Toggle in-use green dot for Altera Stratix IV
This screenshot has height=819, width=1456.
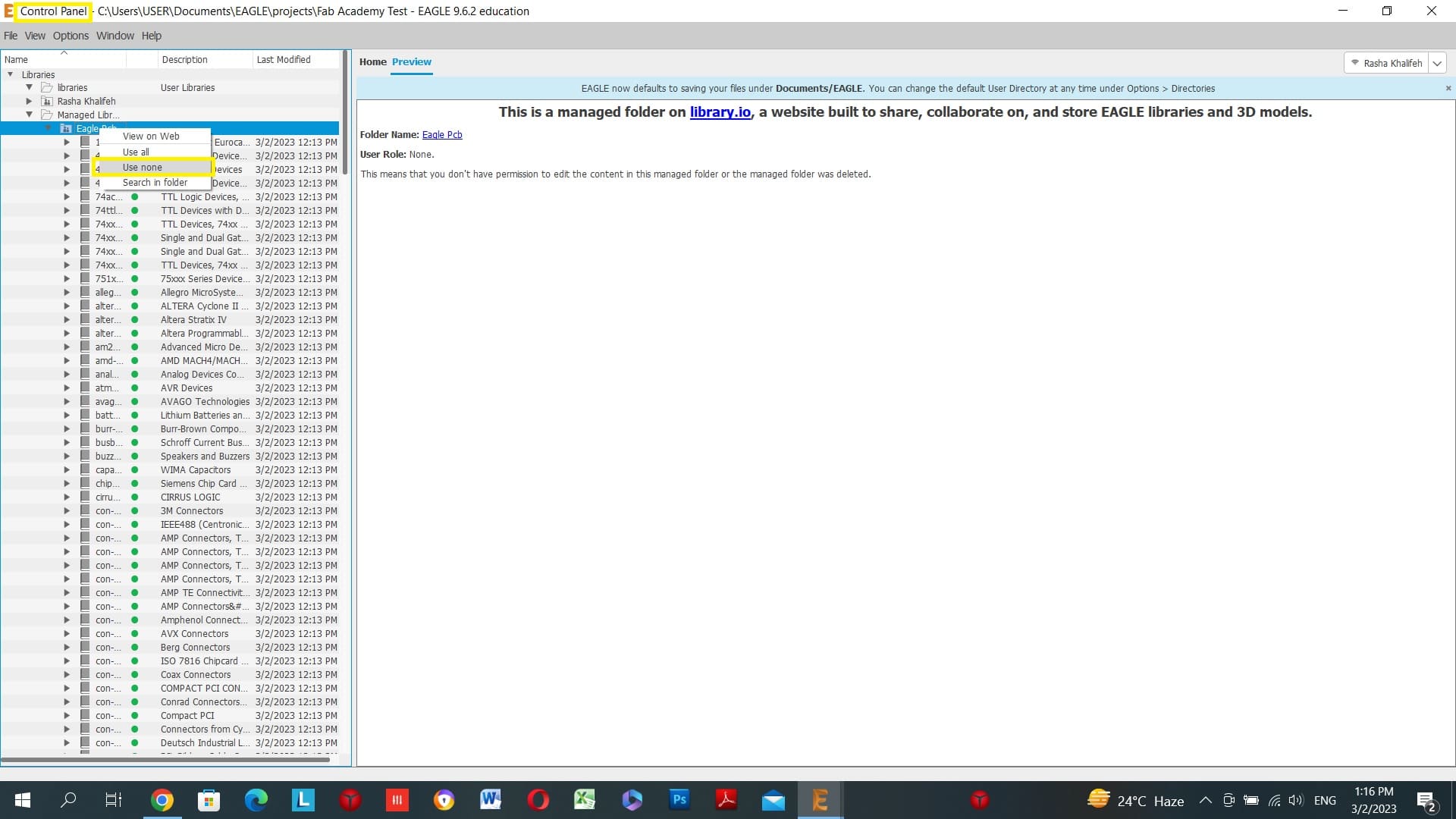pos(135,320)
